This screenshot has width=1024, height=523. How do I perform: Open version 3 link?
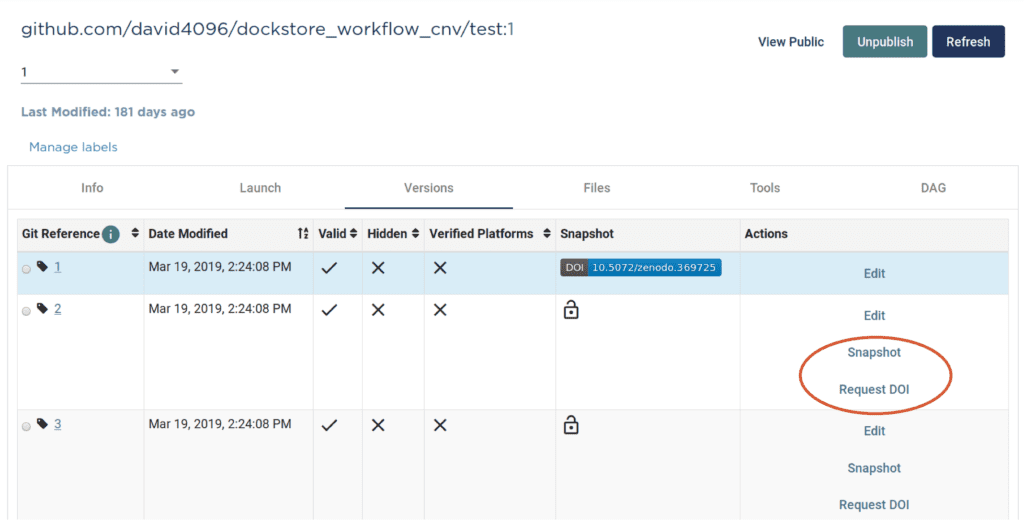[57, 424]
